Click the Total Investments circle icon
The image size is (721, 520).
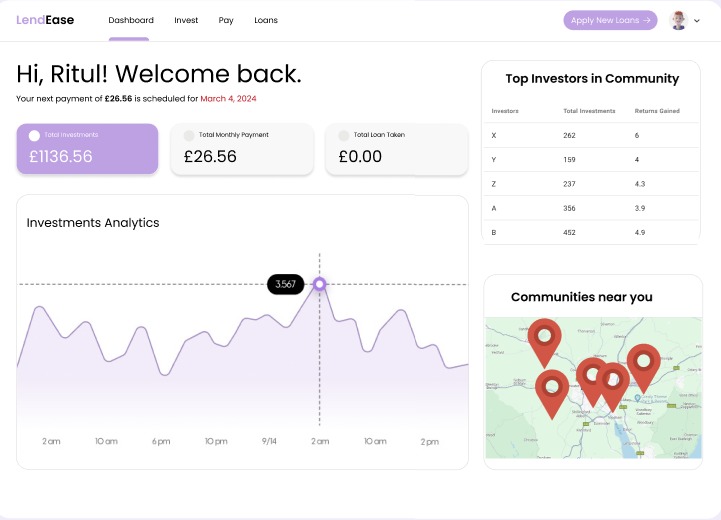click(x=34, y=136)
